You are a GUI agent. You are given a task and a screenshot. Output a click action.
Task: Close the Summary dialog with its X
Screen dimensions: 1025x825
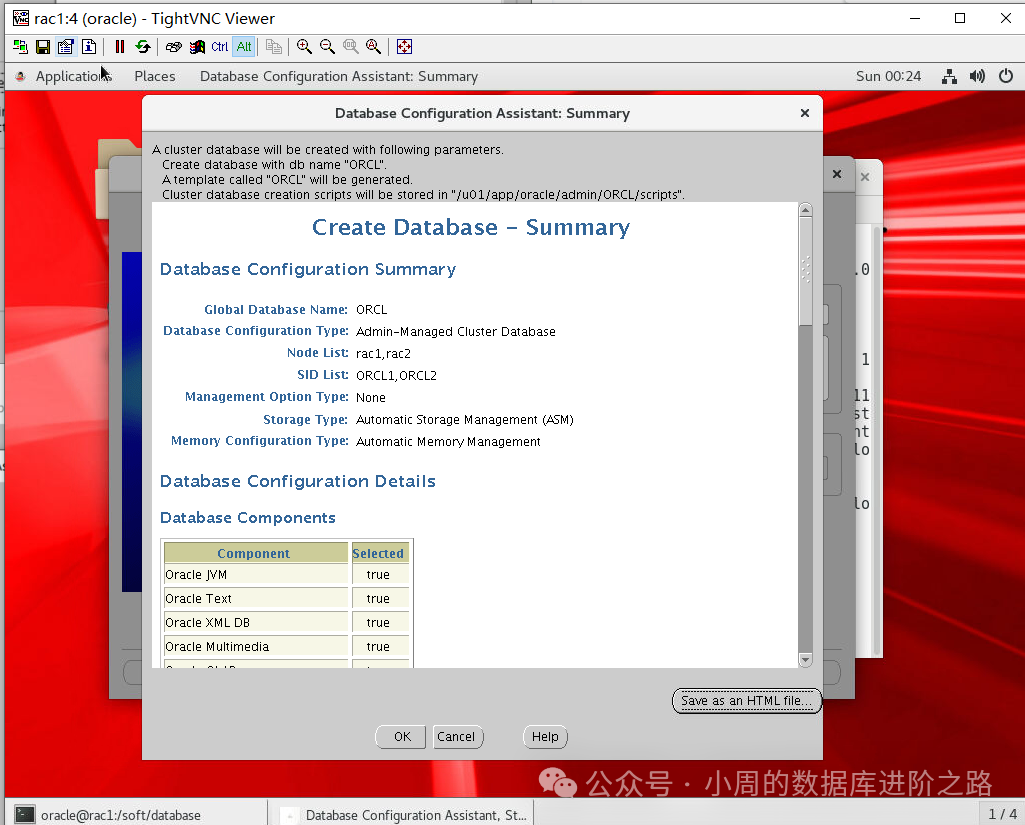coord(805,113)
